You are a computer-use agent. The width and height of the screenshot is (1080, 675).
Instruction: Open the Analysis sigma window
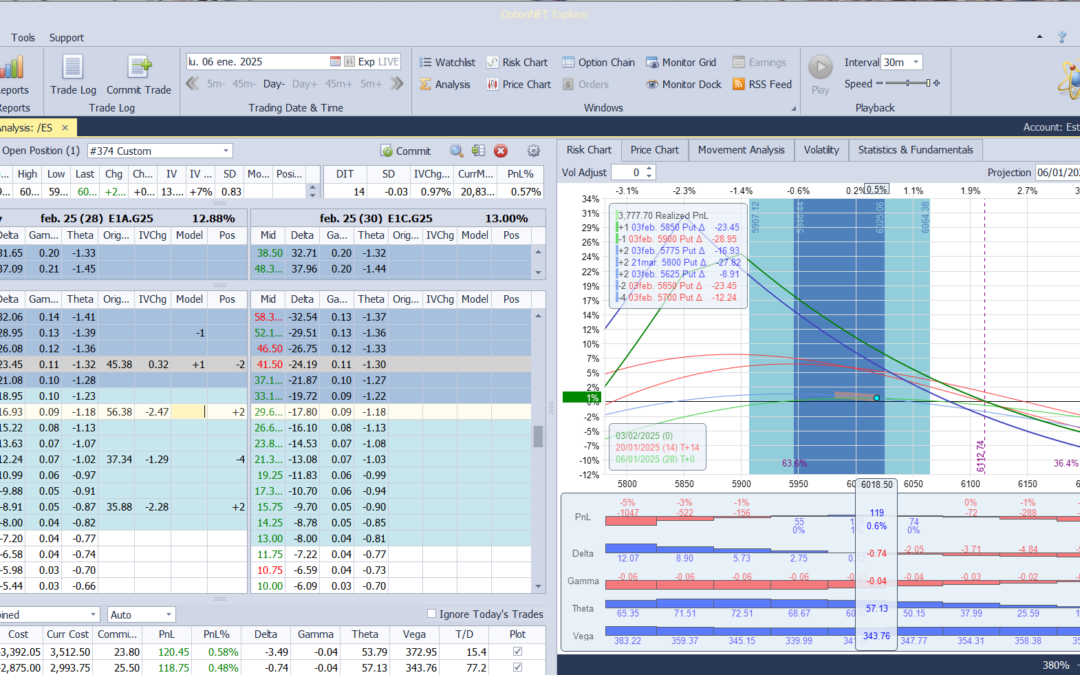pos(445,84)
